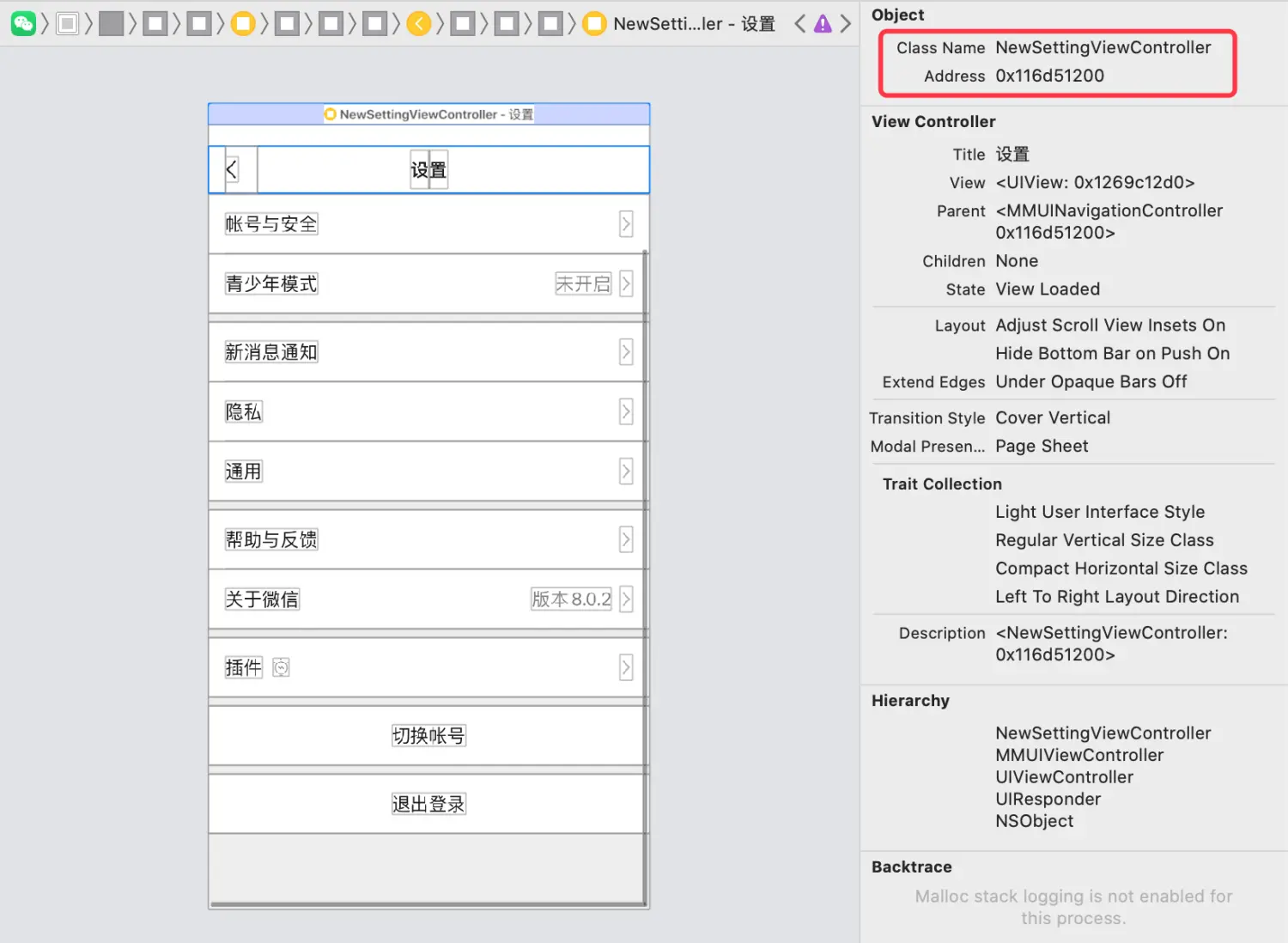Select the 关于微信 row label
The height and width of the screenshot is (943, 1288).
point(262,599)
